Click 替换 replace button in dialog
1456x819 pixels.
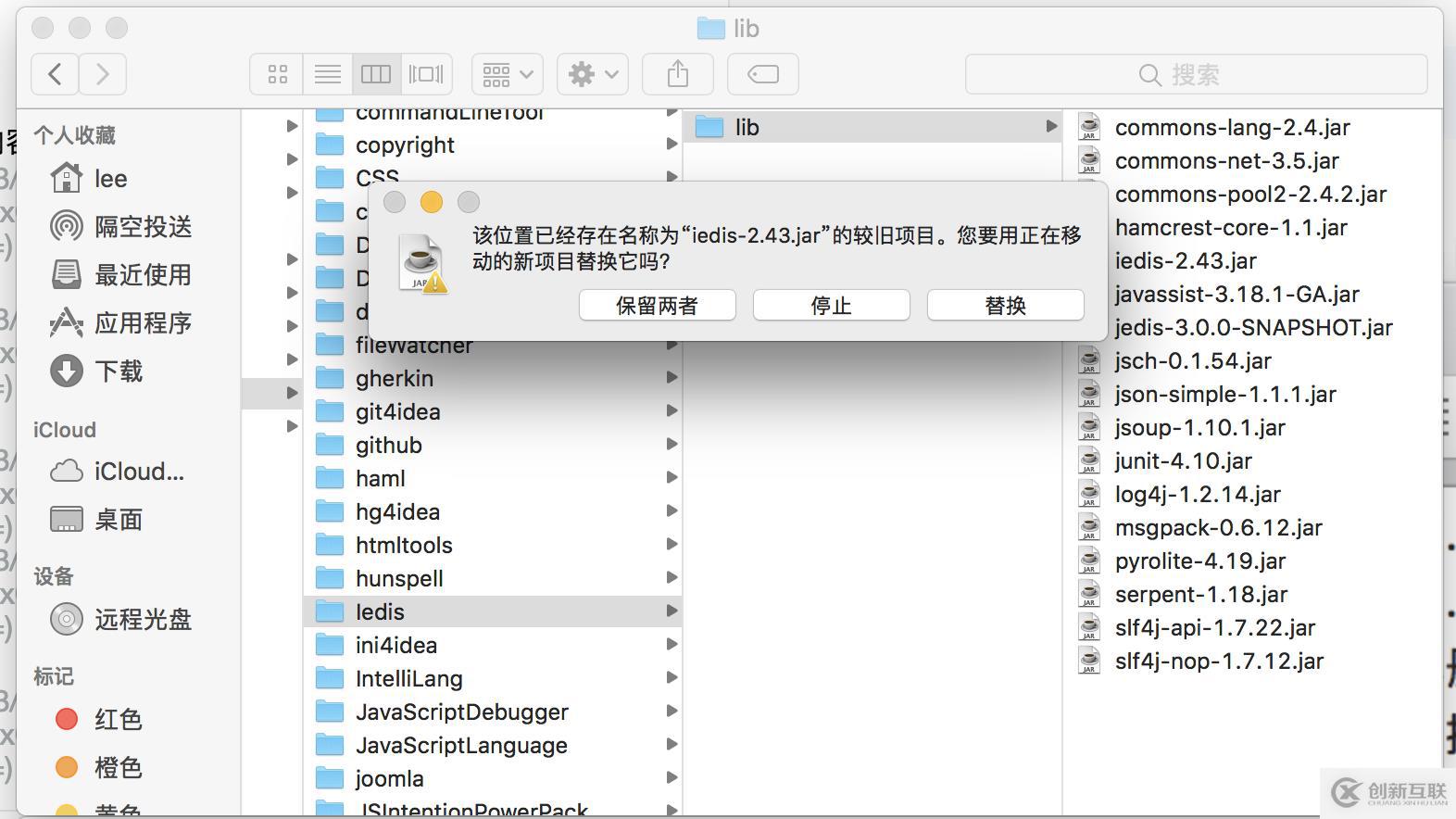pos(1006,306)
